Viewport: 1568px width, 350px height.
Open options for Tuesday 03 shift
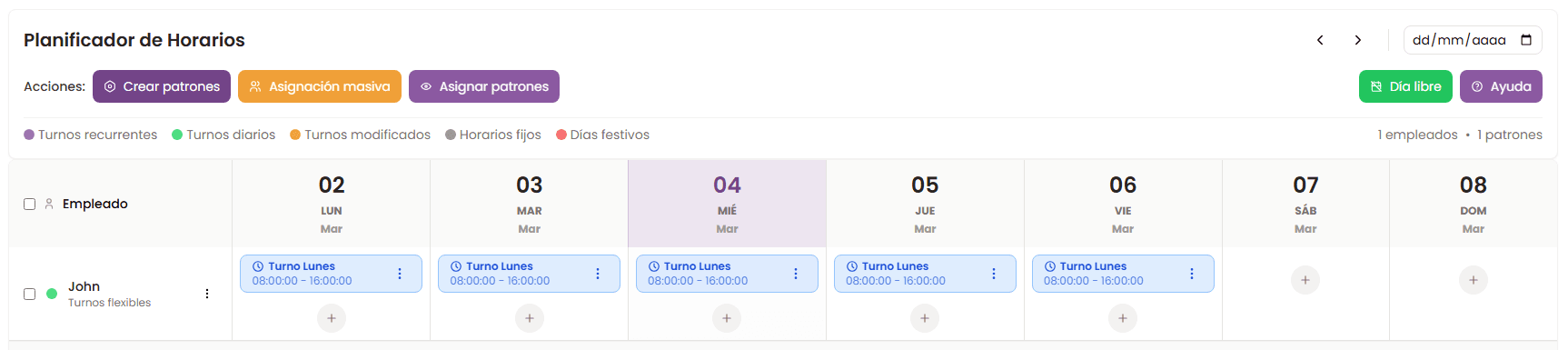[x=598, y=274]
